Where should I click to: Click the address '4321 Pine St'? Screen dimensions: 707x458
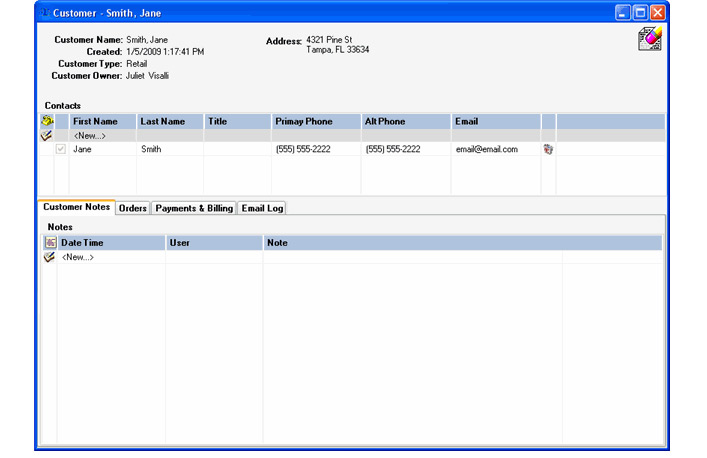329,40
